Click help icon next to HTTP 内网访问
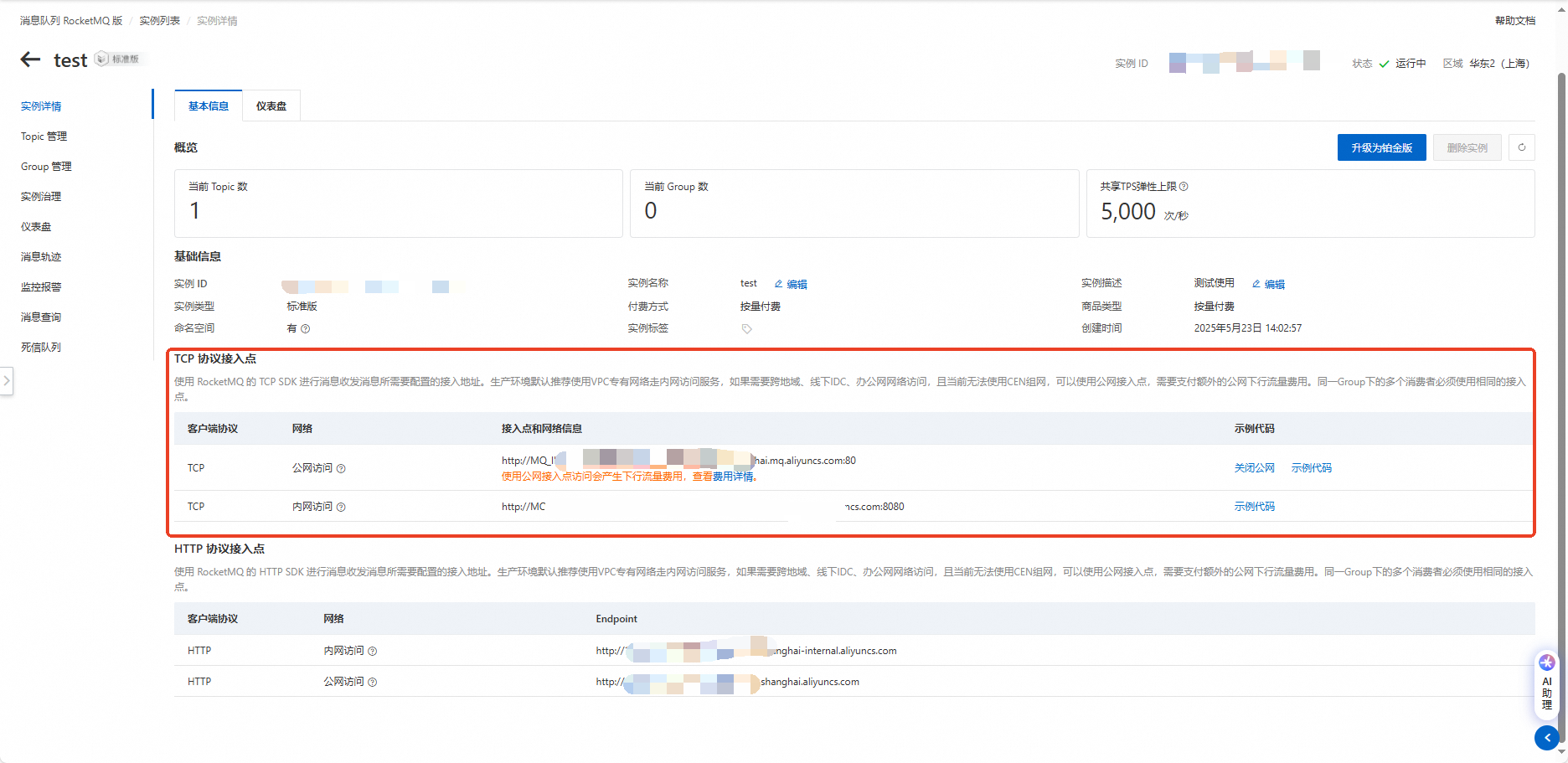This screenshot has width=1568, height=763. (x=373, y=652)
